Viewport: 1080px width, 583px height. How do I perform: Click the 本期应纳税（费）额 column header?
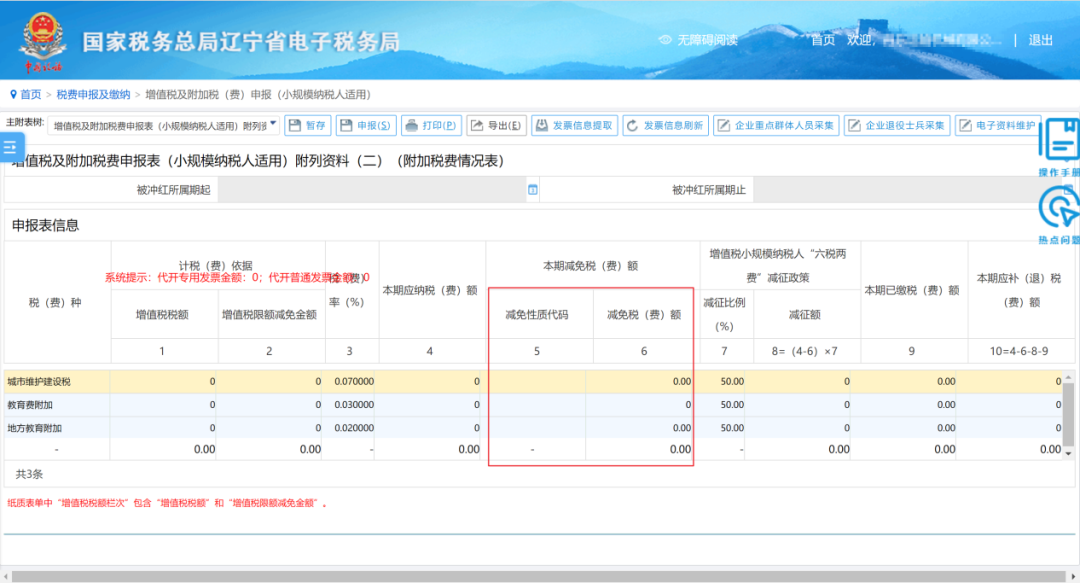(430, 290)
